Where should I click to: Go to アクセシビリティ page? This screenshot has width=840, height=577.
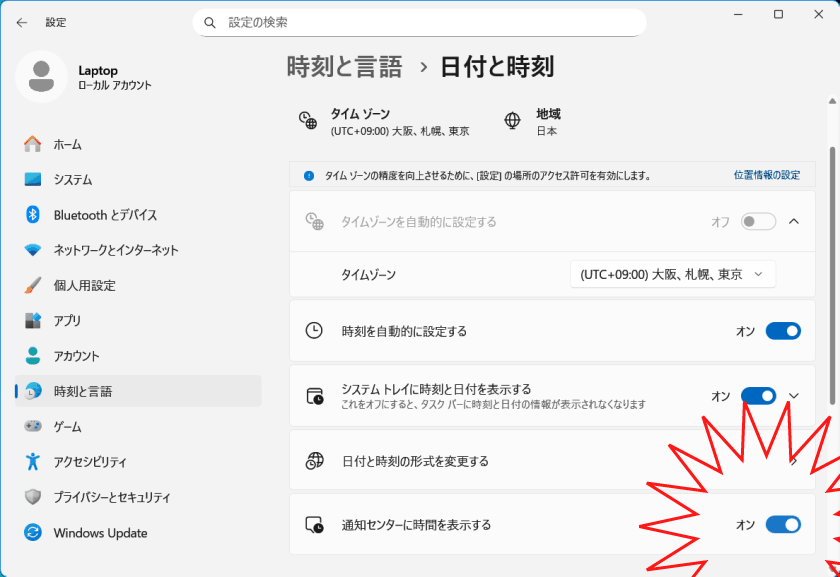[138, 461]
